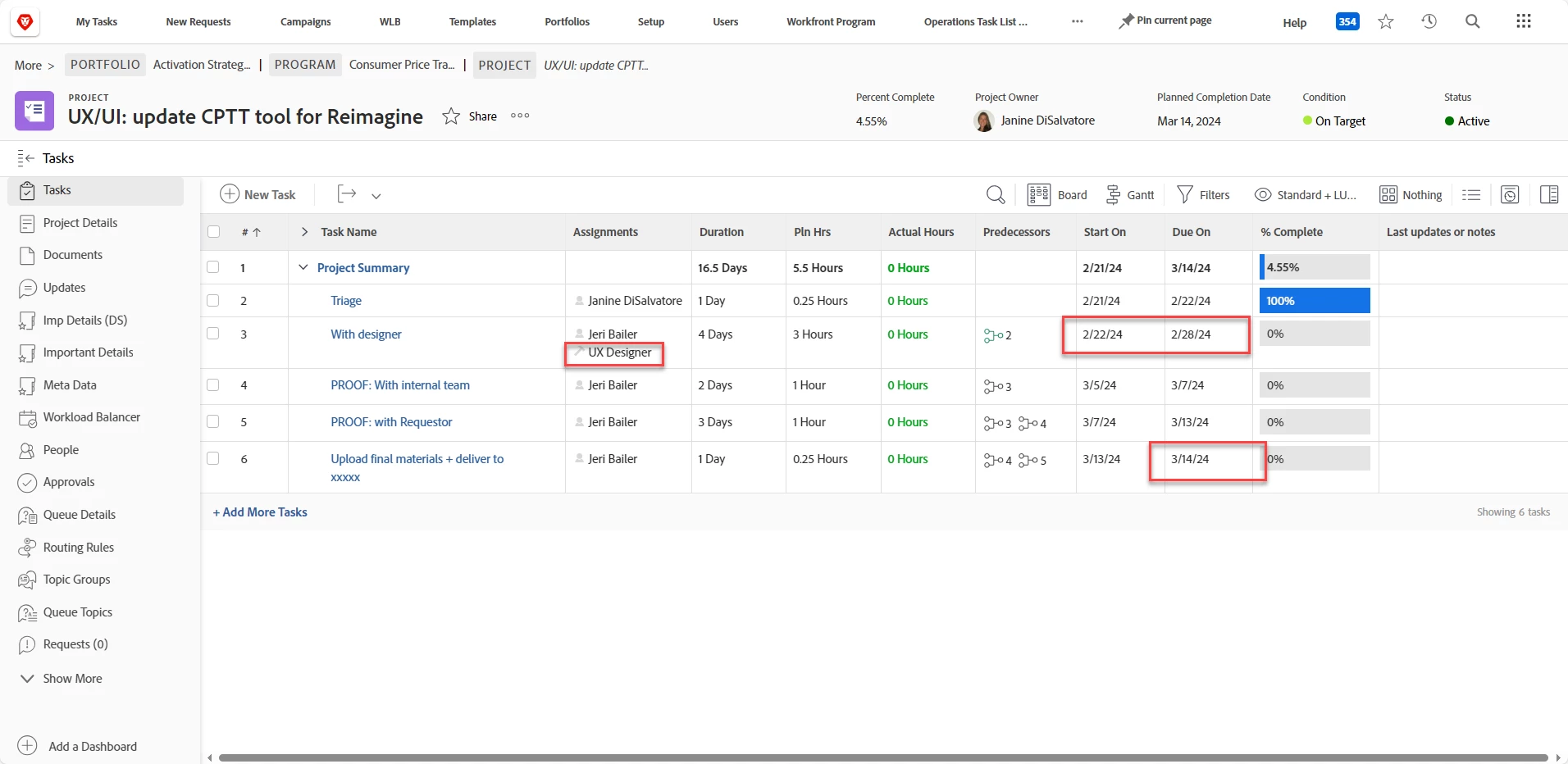Open People section in sidebar
Screen dimensions: 1568x764
tap(61, 450)
